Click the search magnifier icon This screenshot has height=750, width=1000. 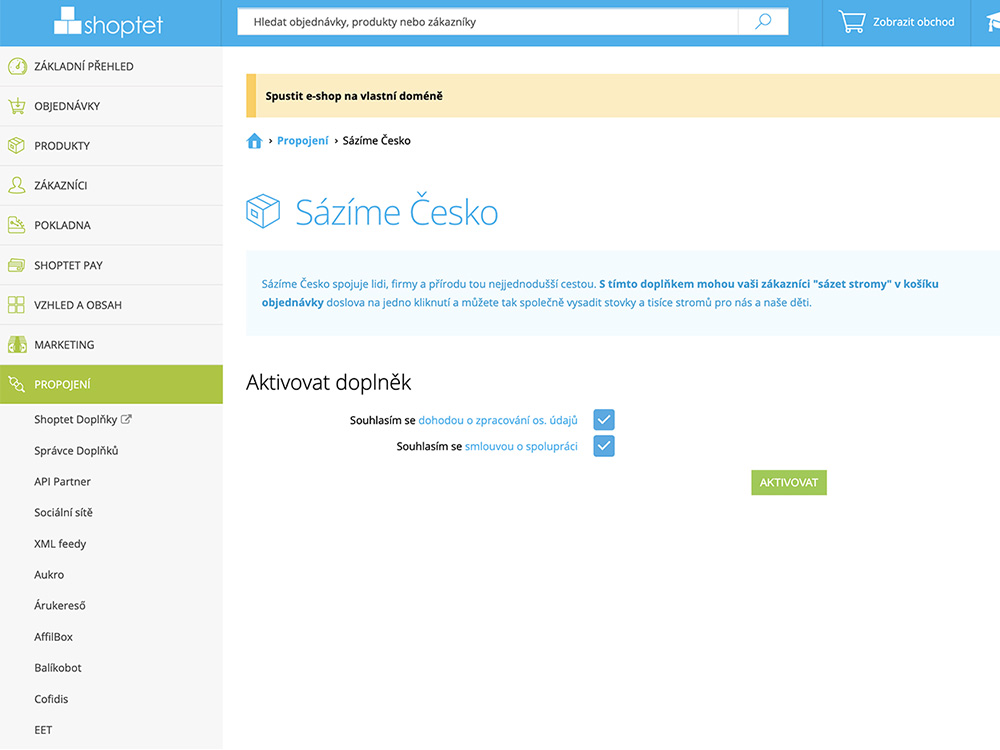763,22
